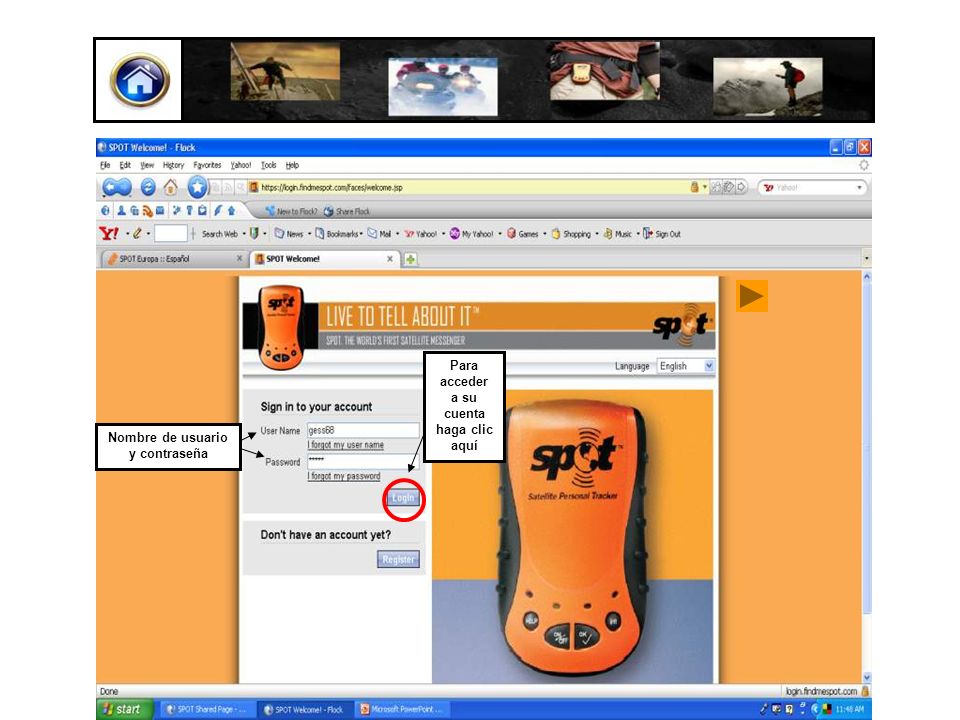Image resolution: width=960 pixels, height=720 pixels.
Task: Click the Yahoo! search box beside the address bar
Action: pos(812,187)
